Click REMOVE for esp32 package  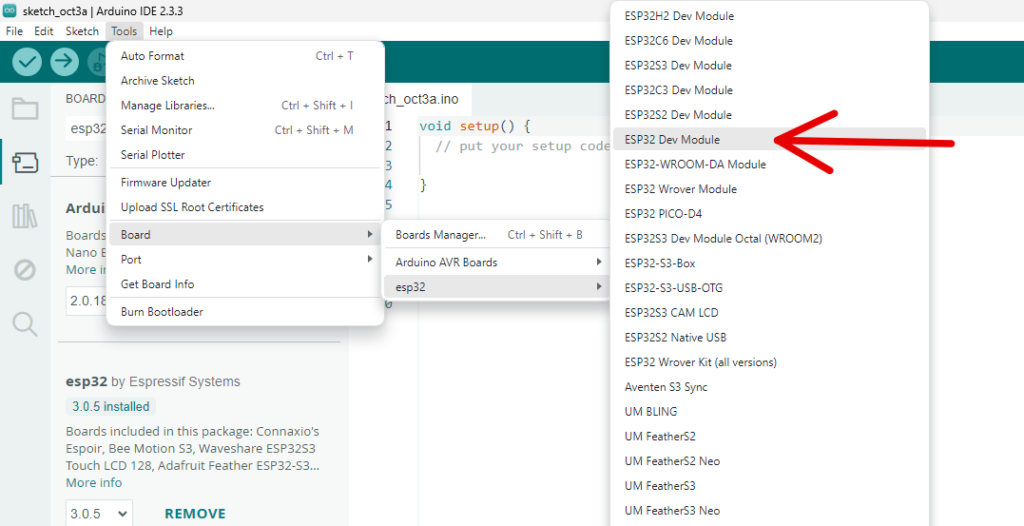[195, 514]
